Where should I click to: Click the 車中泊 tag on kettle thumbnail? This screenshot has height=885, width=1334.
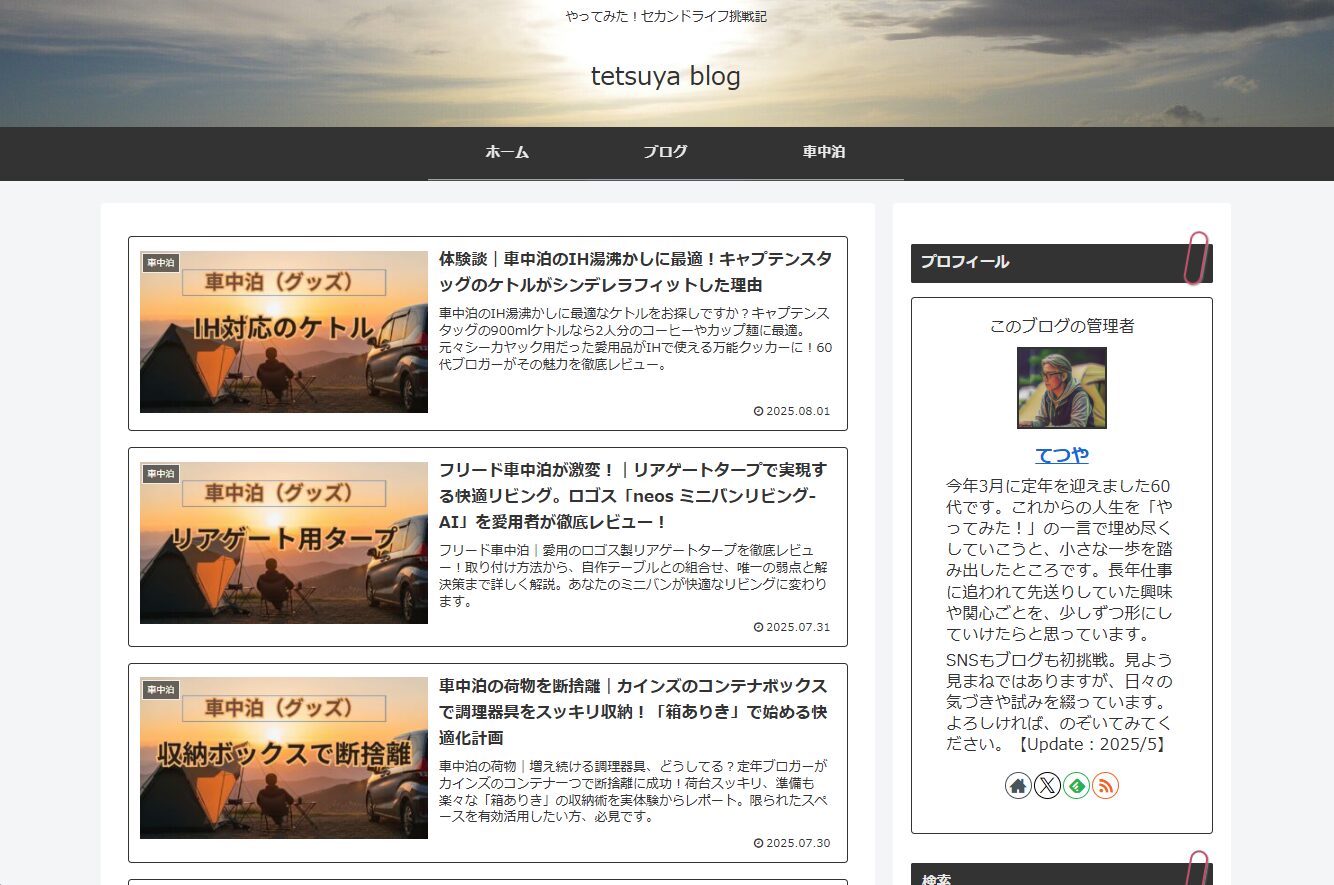coord(160,263)
